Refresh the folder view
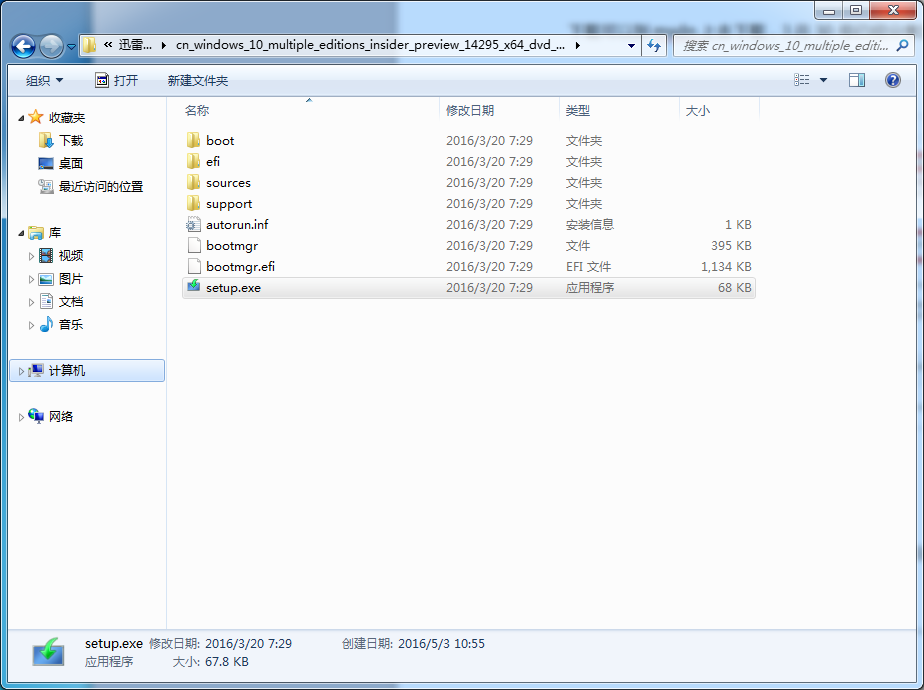The image size is (924, 690). [654, 45]
